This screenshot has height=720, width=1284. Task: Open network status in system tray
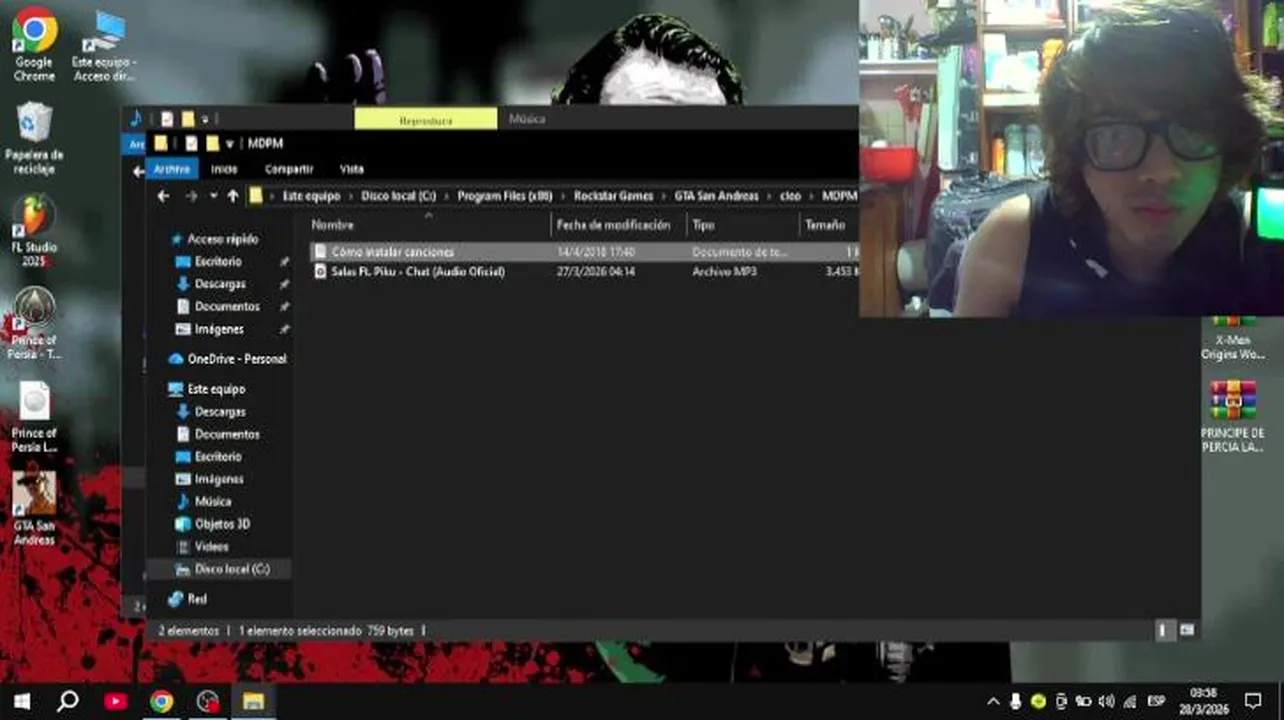click(x=1129, y=701)
